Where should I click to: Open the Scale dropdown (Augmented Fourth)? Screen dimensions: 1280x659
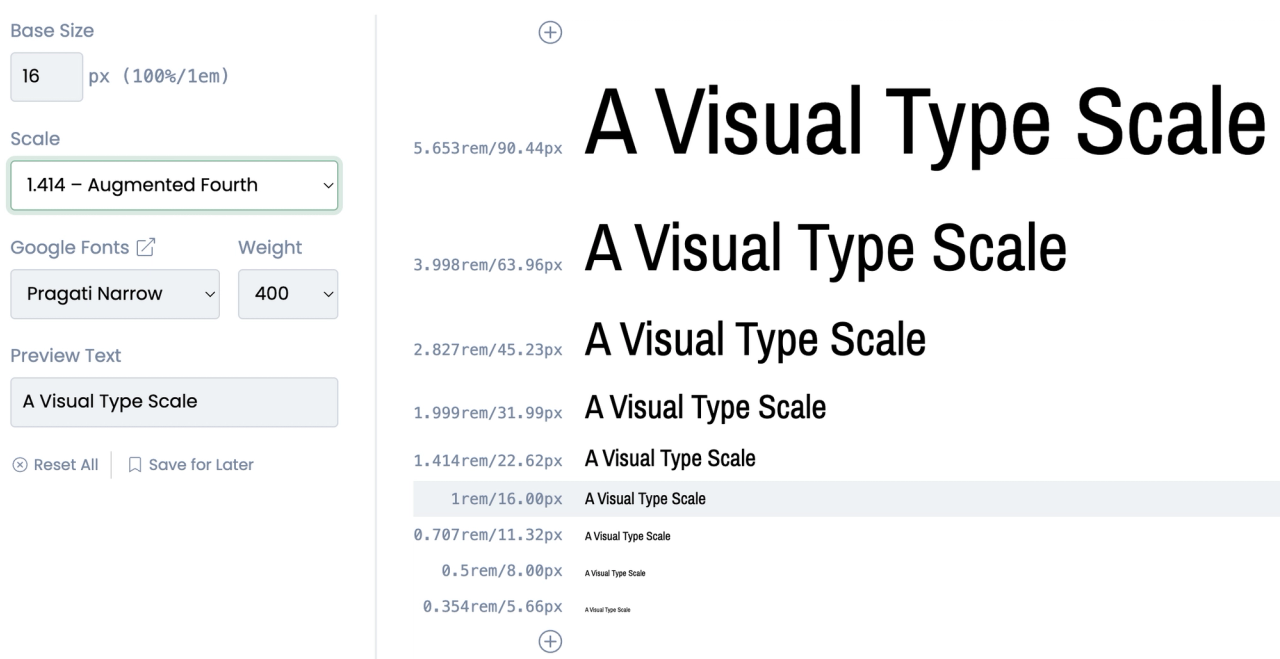pyautogui.click(x=174, y=185)
